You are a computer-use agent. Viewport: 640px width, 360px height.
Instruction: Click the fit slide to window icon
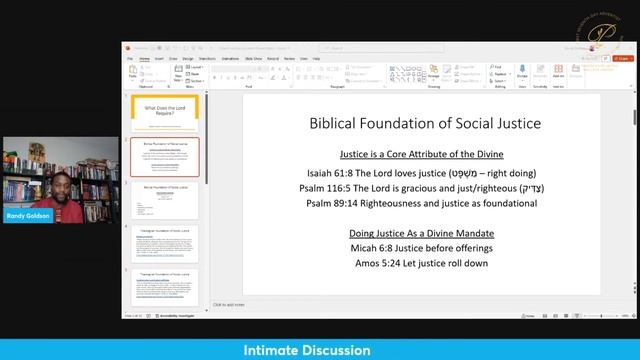[x=634, y=316]
